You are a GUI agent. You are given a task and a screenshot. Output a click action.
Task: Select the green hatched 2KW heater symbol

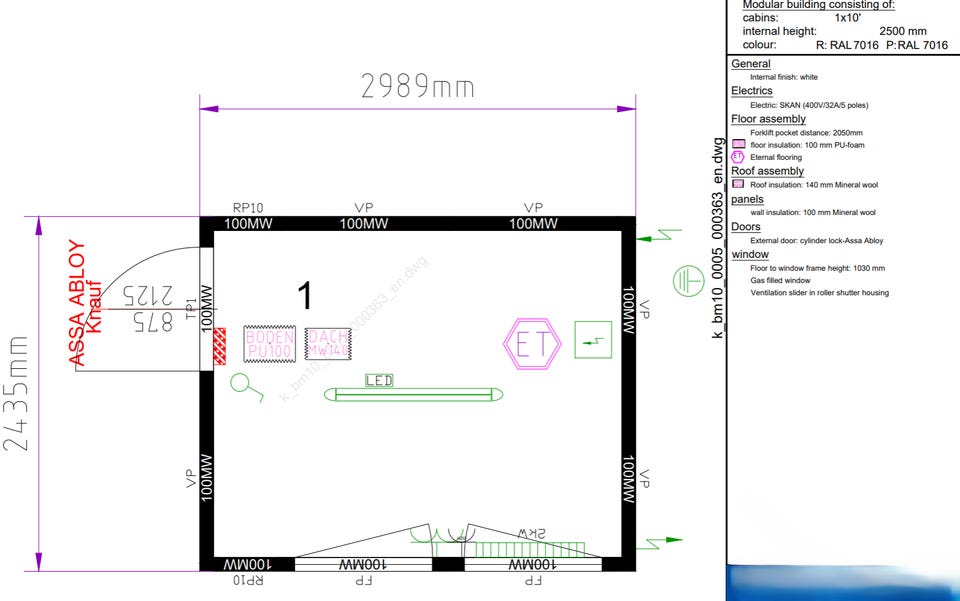[x=530, y=549]
